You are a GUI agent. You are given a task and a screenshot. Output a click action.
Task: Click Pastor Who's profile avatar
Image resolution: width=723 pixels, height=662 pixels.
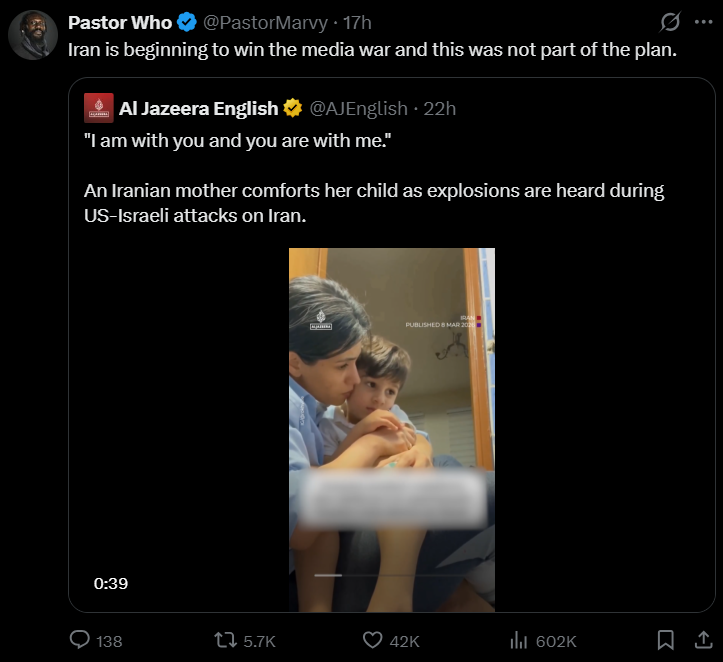pyautogui.click(x=33, y=35)
